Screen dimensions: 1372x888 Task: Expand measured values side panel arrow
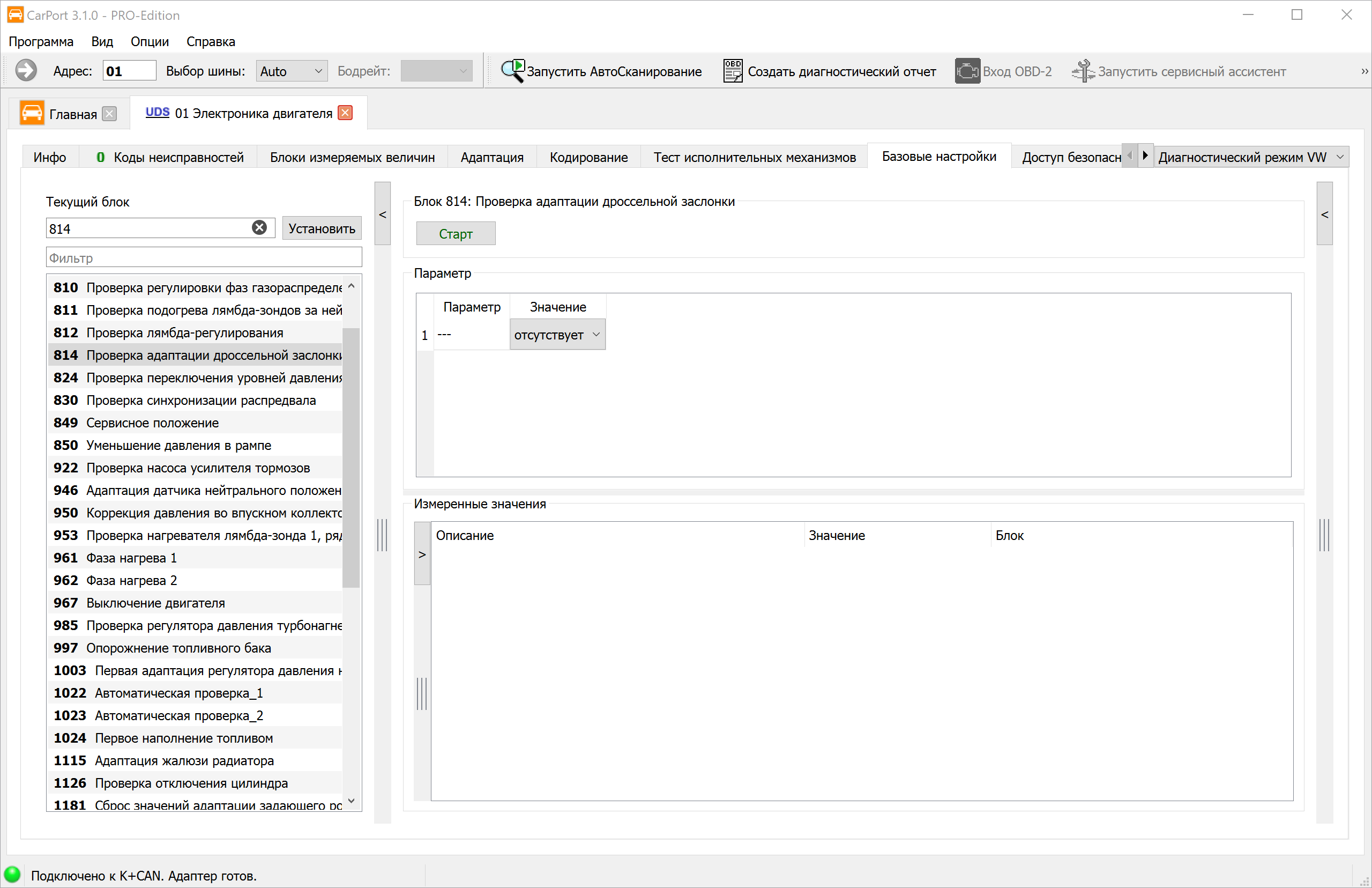422,554
